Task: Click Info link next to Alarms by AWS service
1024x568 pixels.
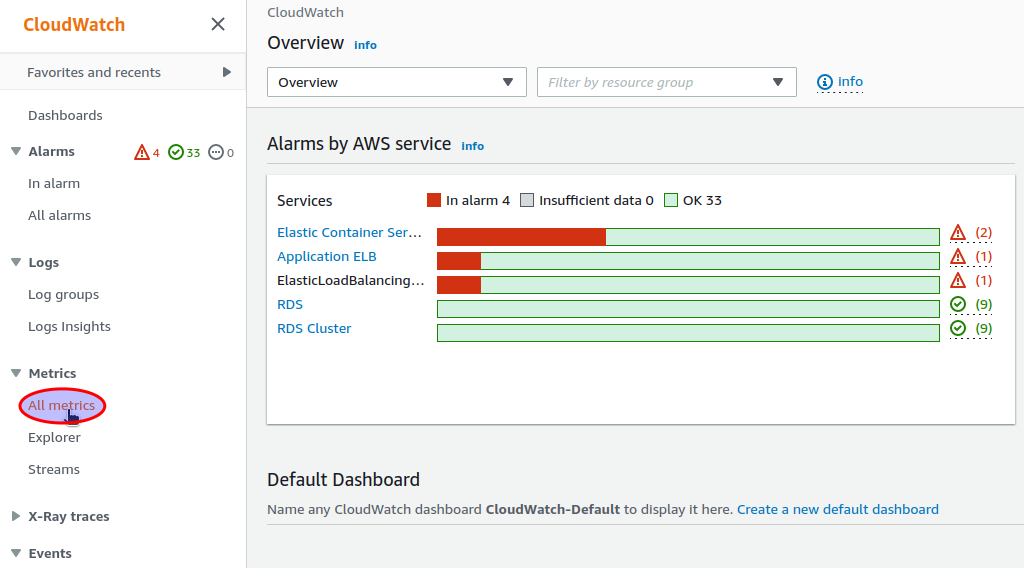Action: (472, 146)
